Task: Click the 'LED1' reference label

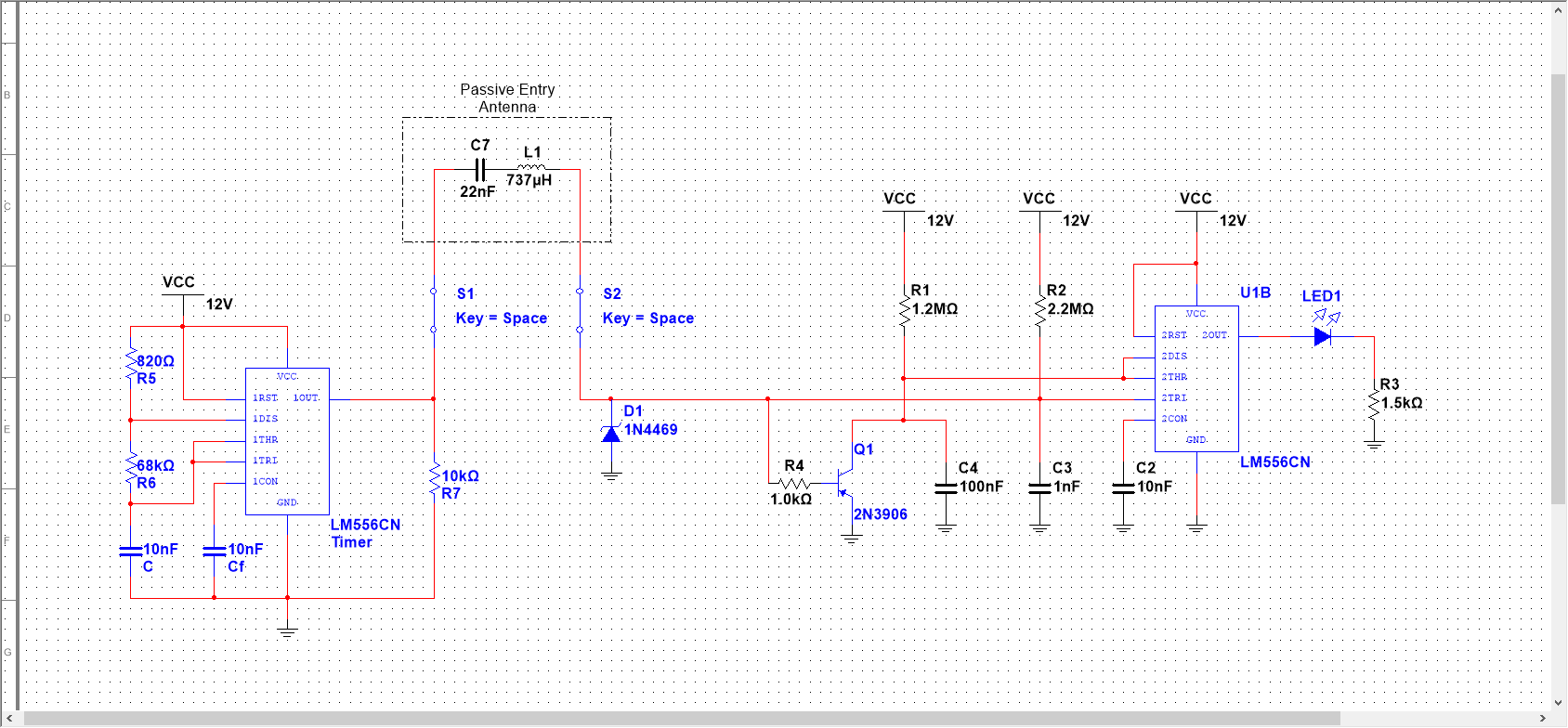Action: 1321,296
